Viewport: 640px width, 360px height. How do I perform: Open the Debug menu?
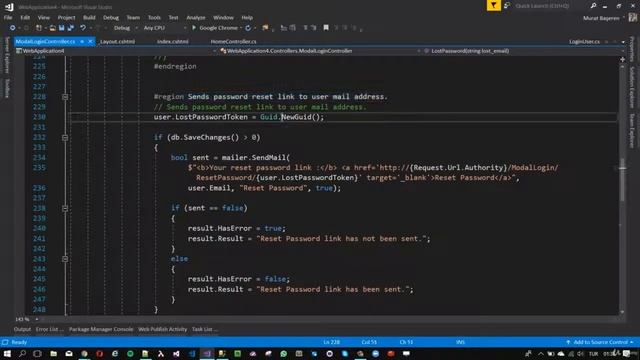pos(111,18)
